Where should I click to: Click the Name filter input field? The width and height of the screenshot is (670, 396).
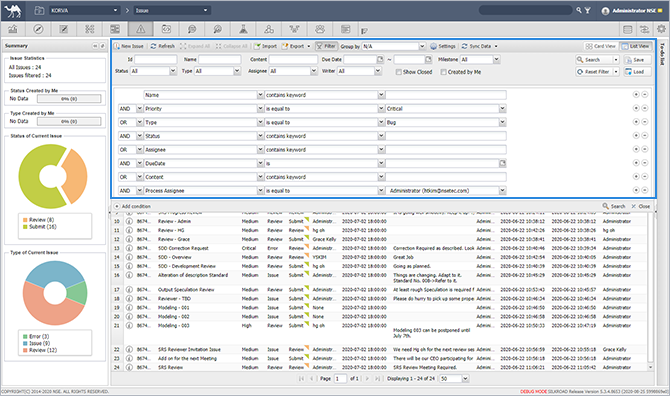(220, 59)
